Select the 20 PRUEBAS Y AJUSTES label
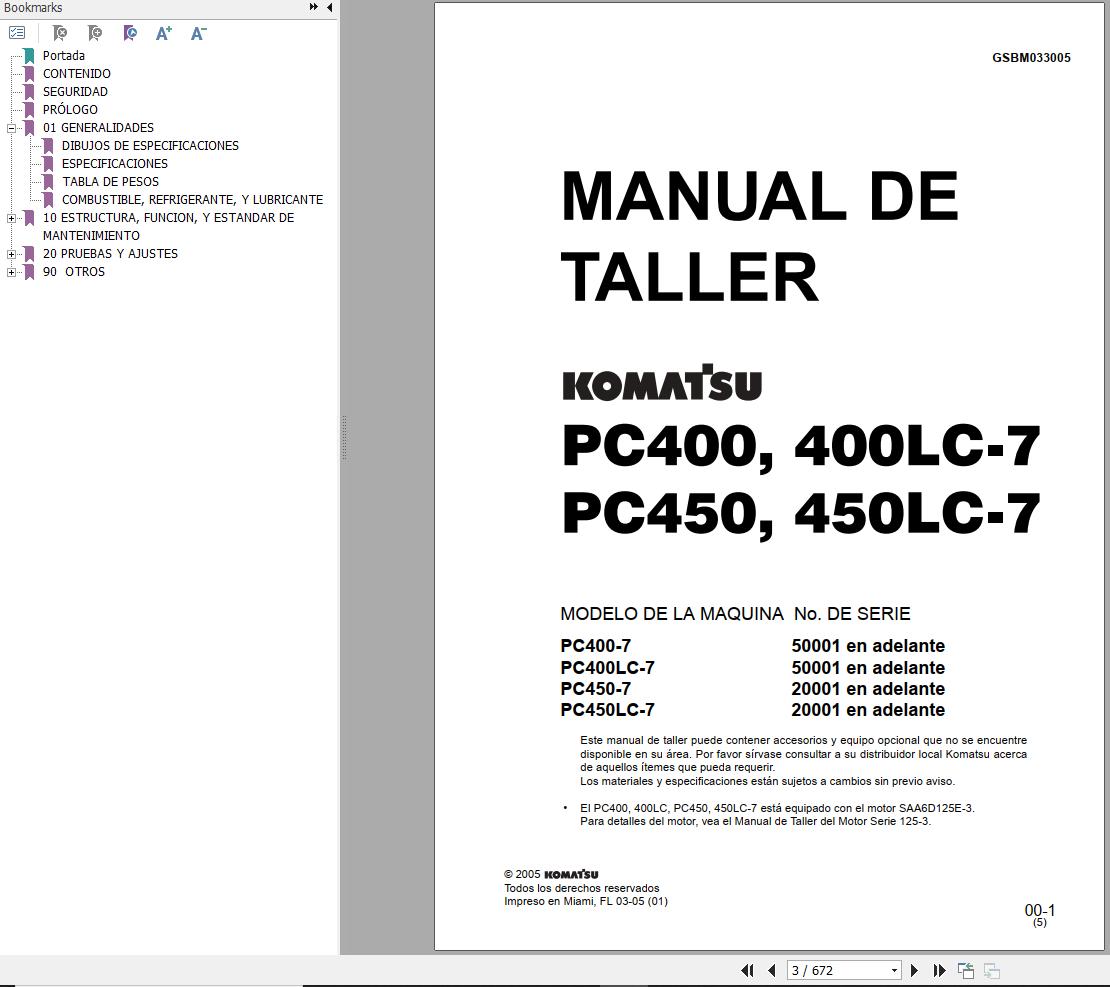1110x987 pixels. coord(110,253)
